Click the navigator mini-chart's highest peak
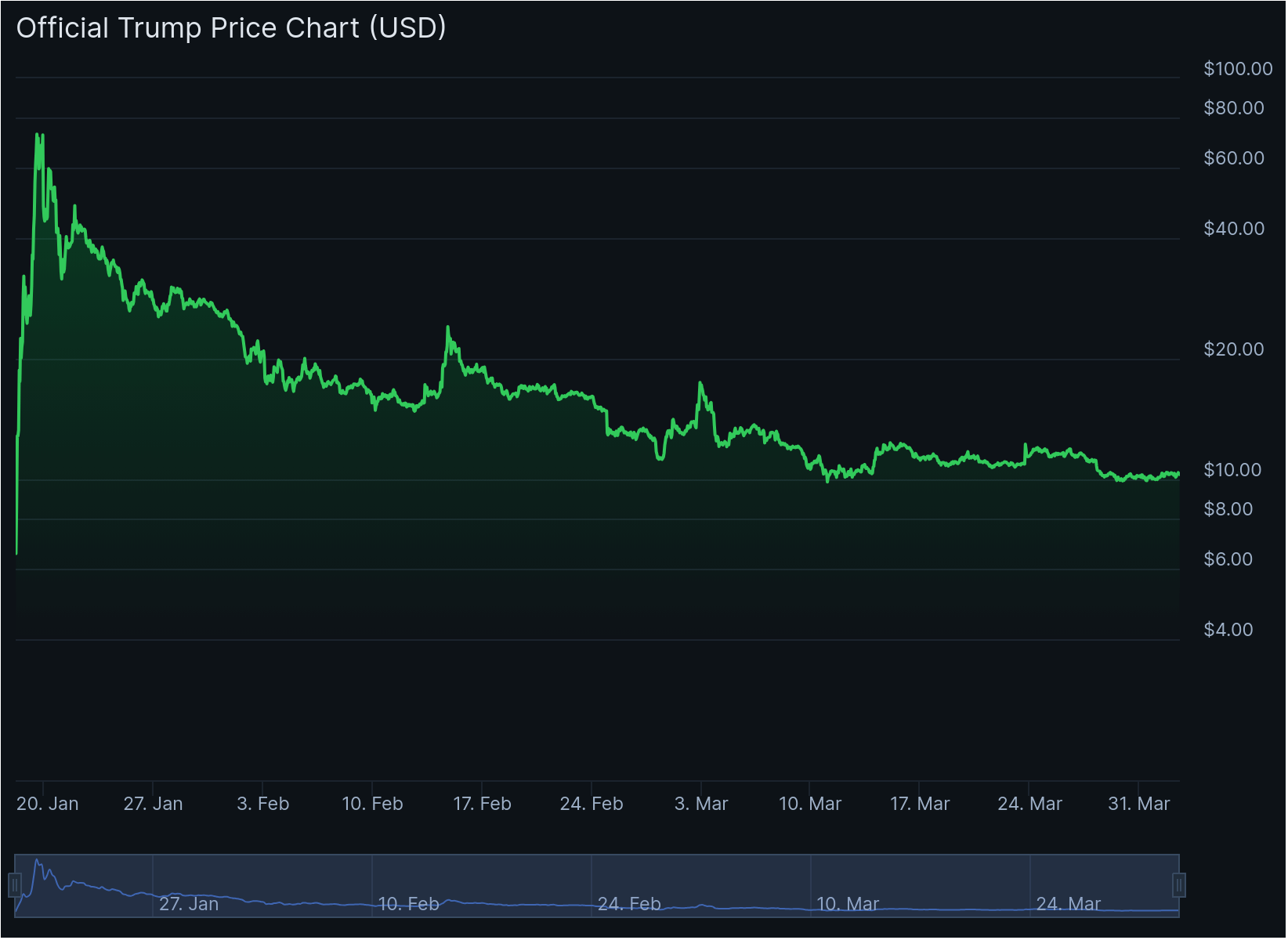The height and width of the screenshot is (940, 1288). point(37,859)
